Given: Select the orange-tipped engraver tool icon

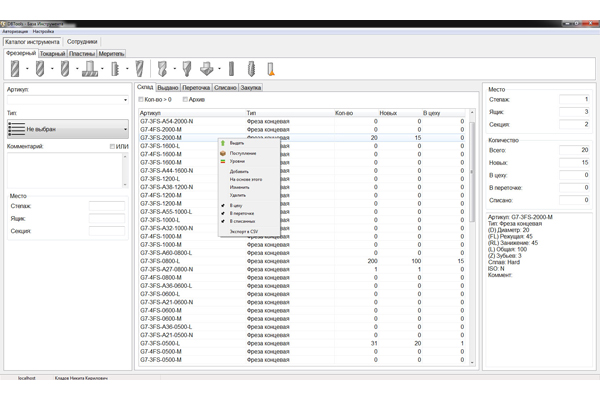Looking at the screenshot, I should click(x=271, y=69).
